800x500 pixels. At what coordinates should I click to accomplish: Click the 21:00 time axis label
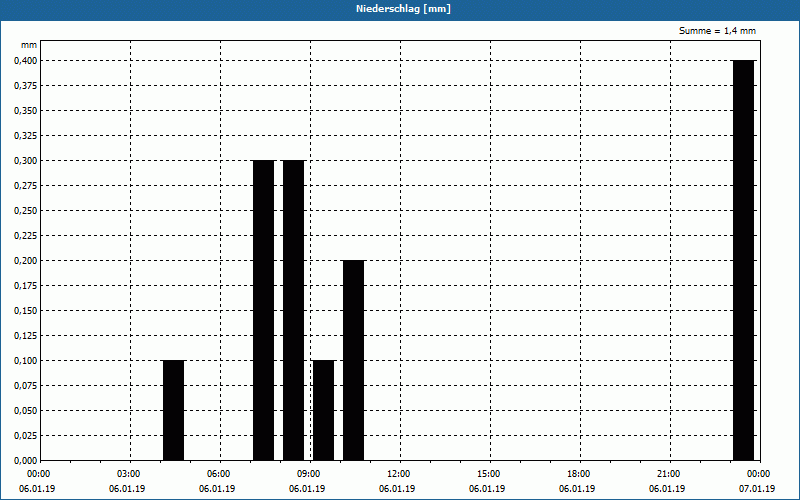pos(668,474)
